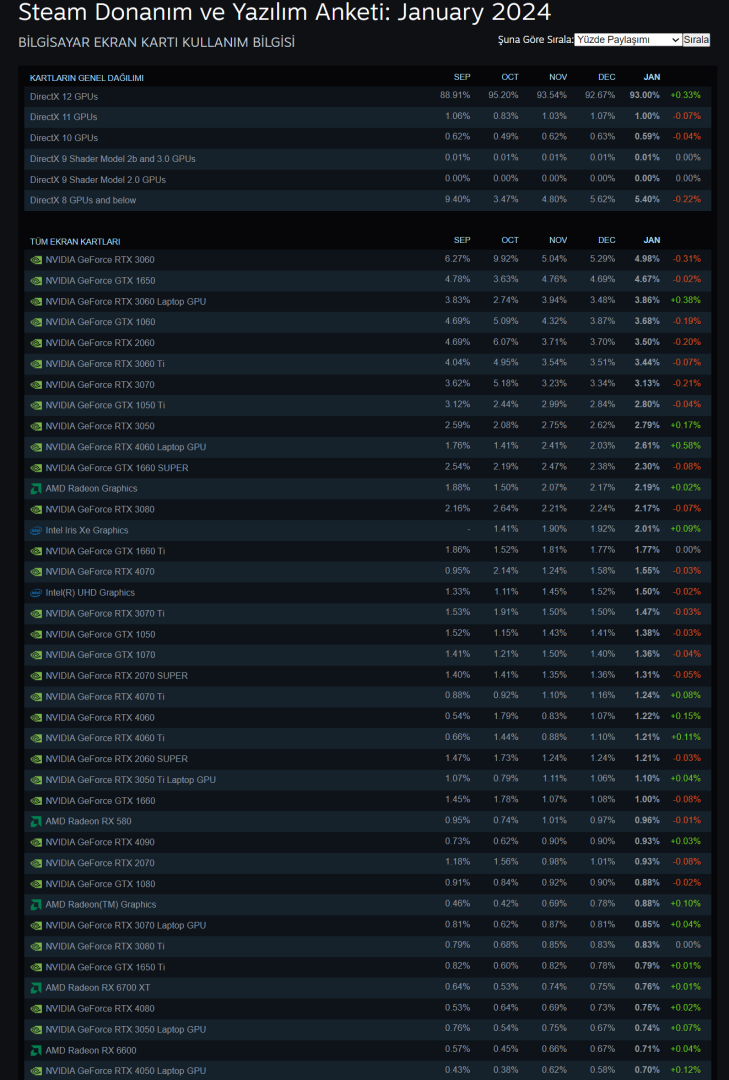Click the RTX 3050 Ti Laptop GPU name

click(x=130, y=780)
